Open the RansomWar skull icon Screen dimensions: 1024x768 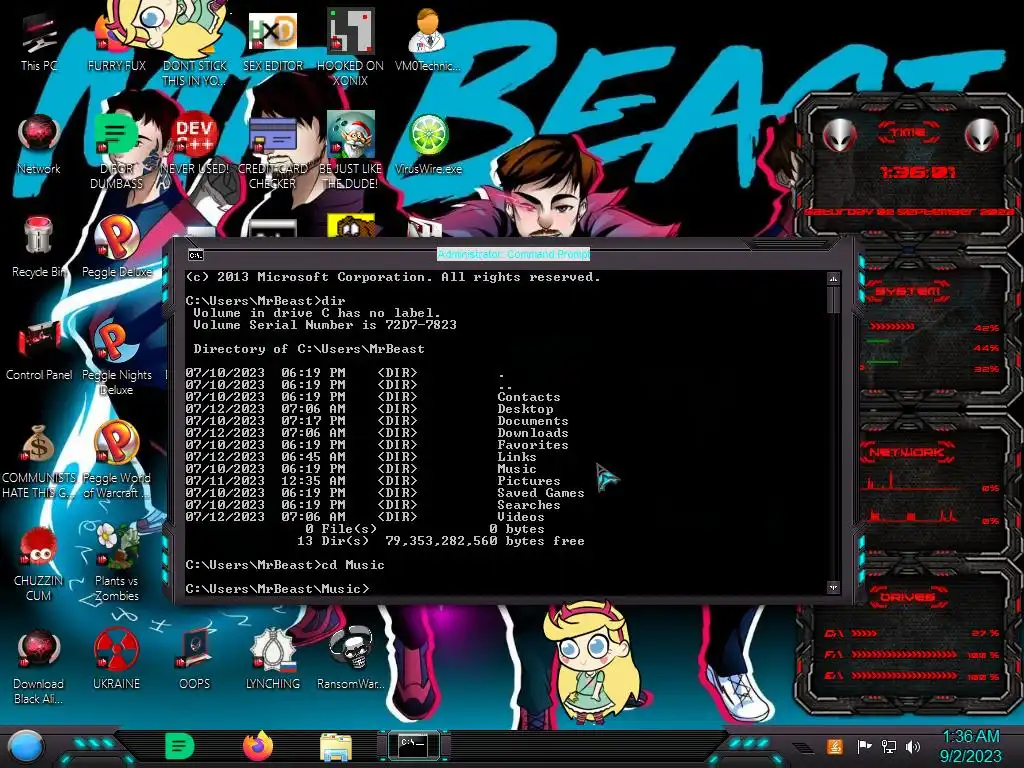click(x=350, y=660)
